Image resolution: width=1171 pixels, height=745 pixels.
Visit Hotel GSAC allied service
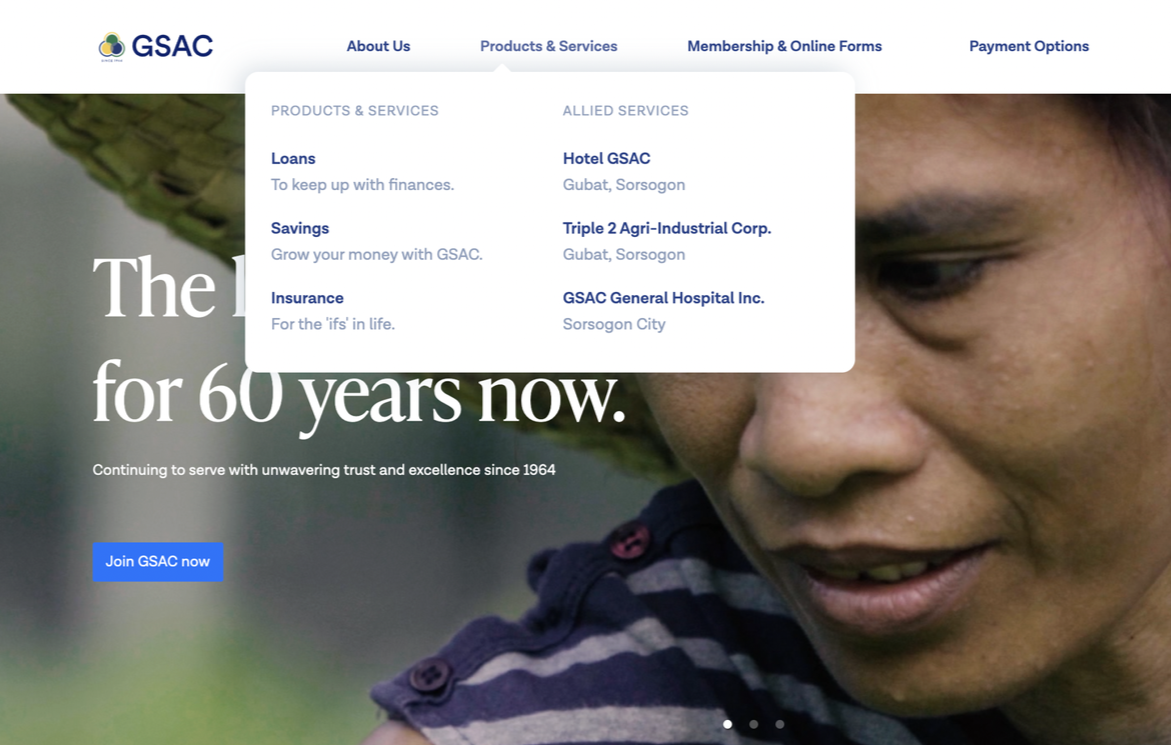[x=606, y=158]
